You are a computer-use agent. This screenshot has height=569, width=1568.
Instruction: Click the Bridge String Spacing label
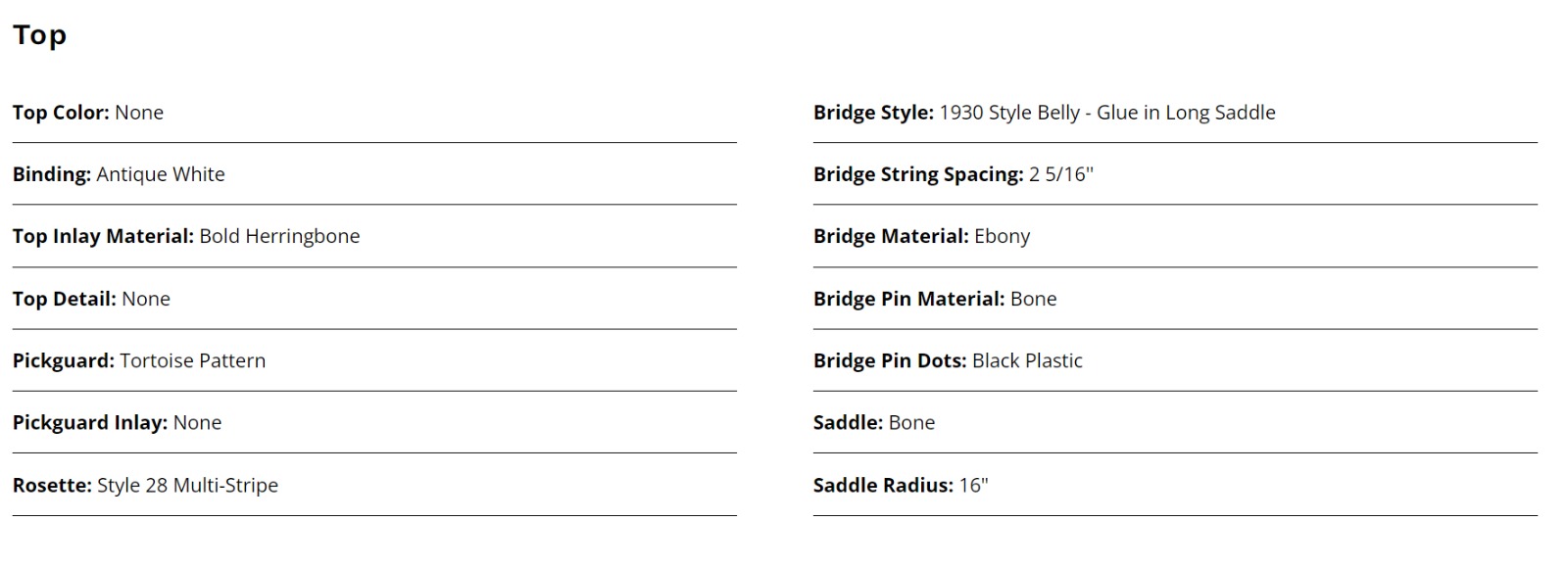[918, 174]
